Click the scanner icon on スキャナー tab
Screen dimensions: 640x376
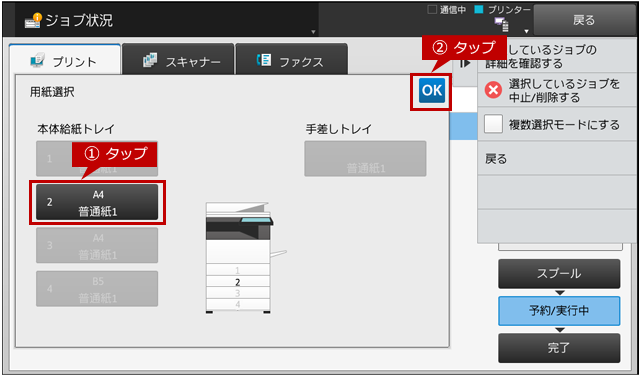[150, 60]
